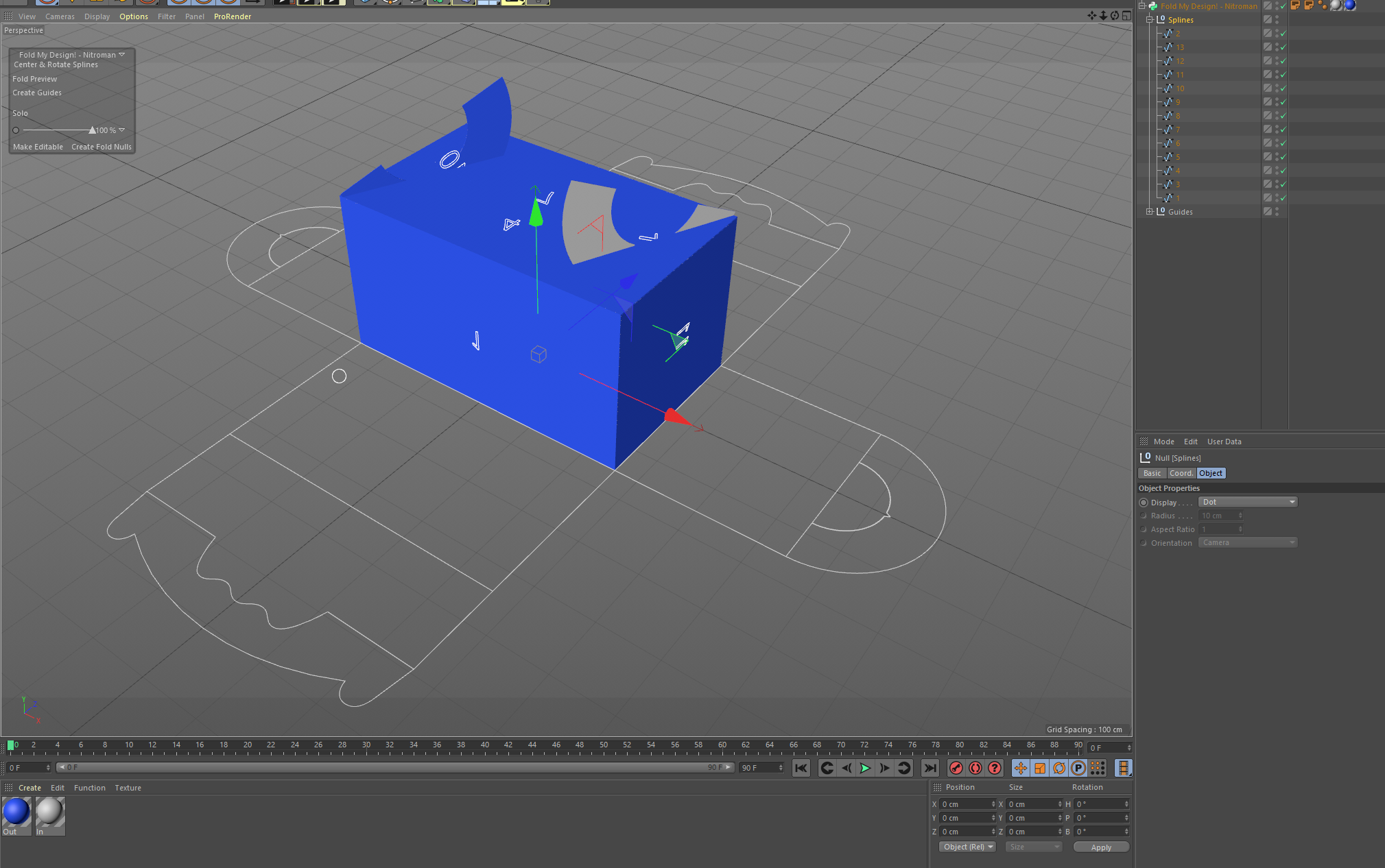Toggle the active viewport maximize icon

[x=1126, y=16]
